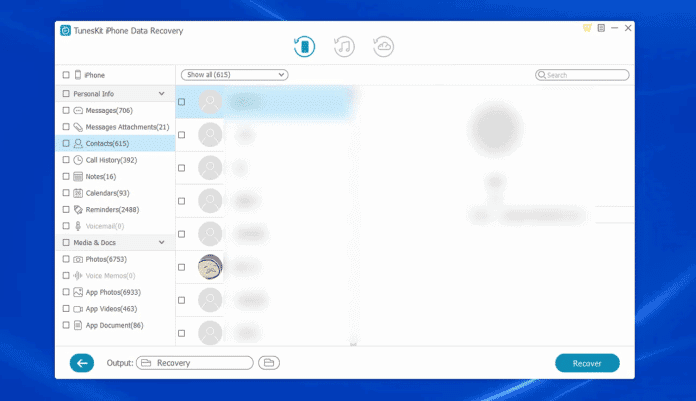Image resolution: width=696 pixels, height=401 pixels.
Task: Click the Contacts person icon
Action: tap(78, 143)
